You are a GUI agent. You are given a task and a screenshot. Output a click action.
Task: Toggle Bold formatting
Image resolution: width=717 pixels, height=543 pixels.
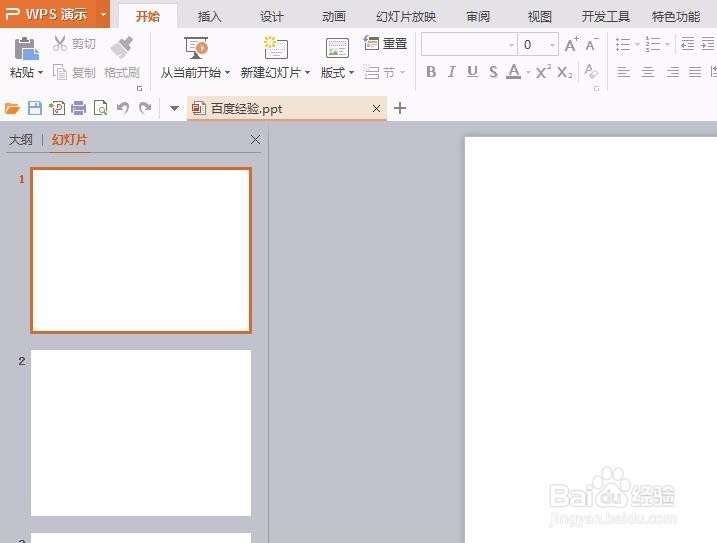pos(431,72)
